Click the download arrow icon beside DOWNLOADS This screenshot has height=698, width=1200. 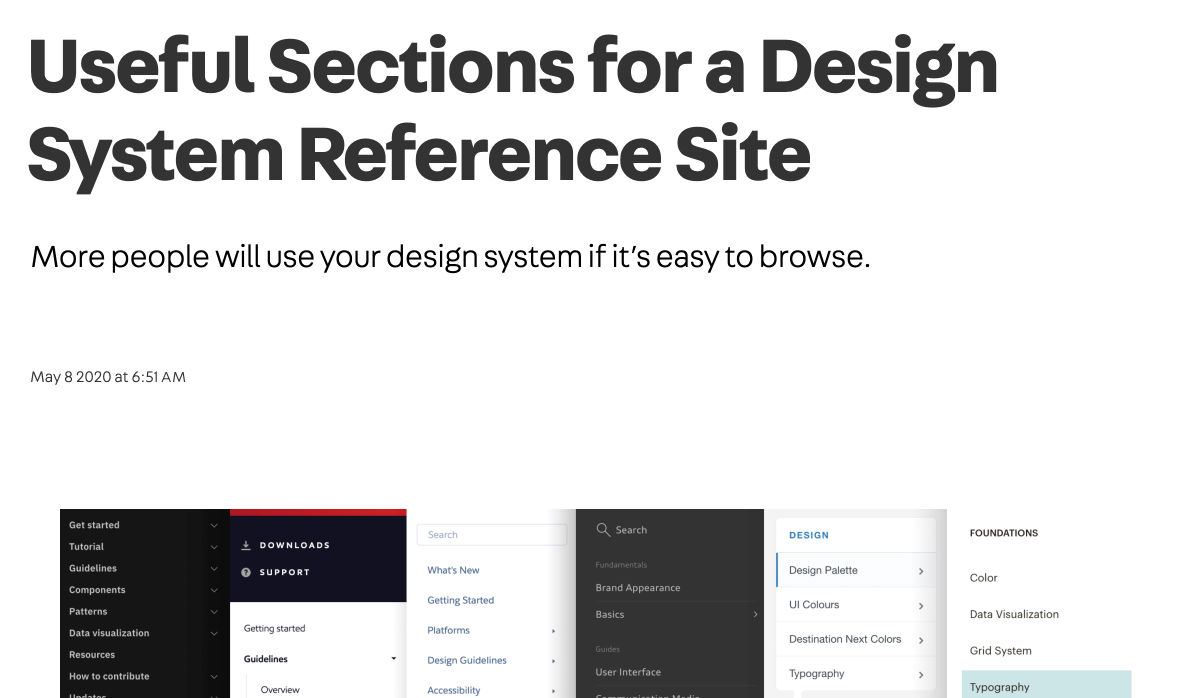[x=246, y=545]
